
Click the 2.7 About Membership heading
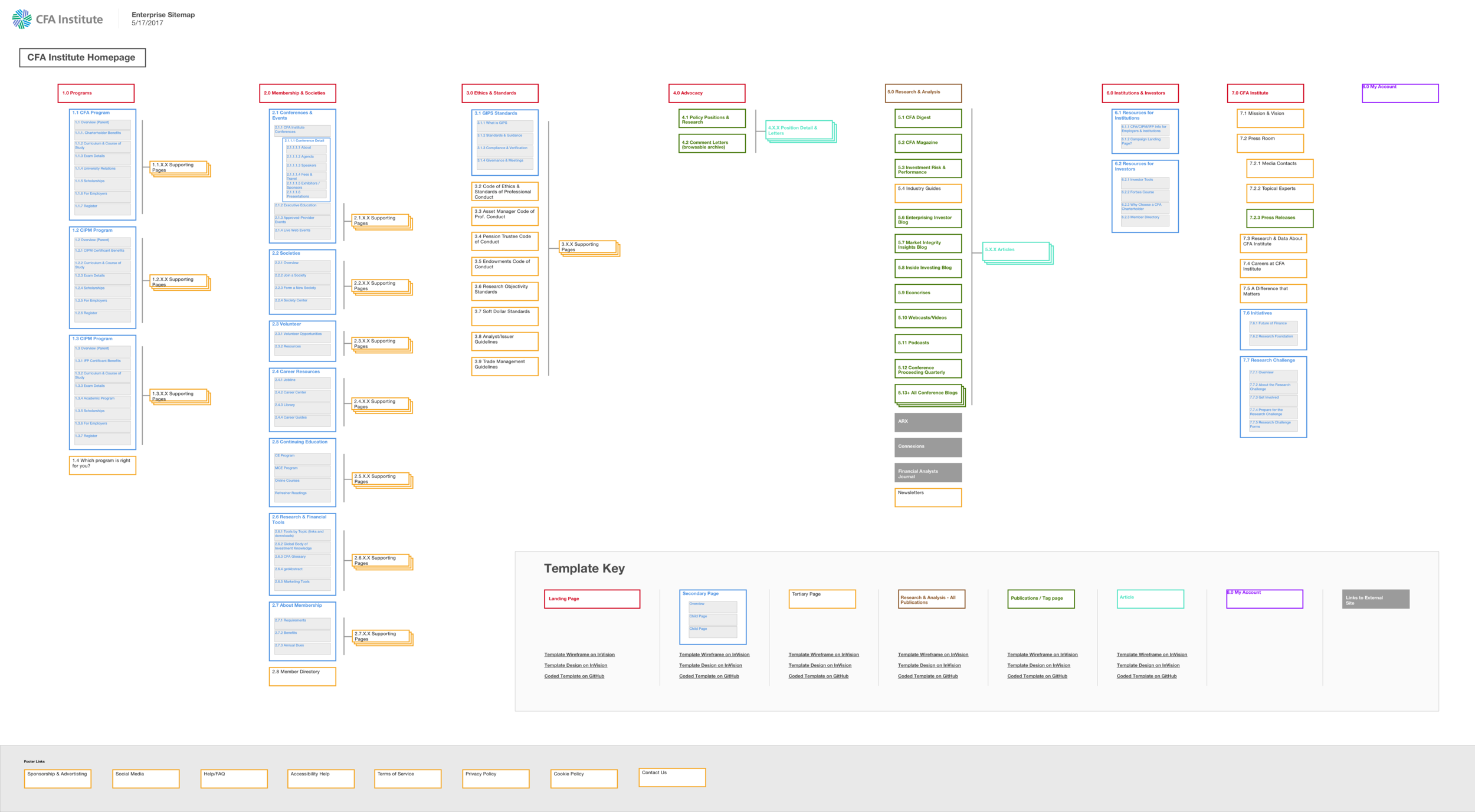coord(297,606)
